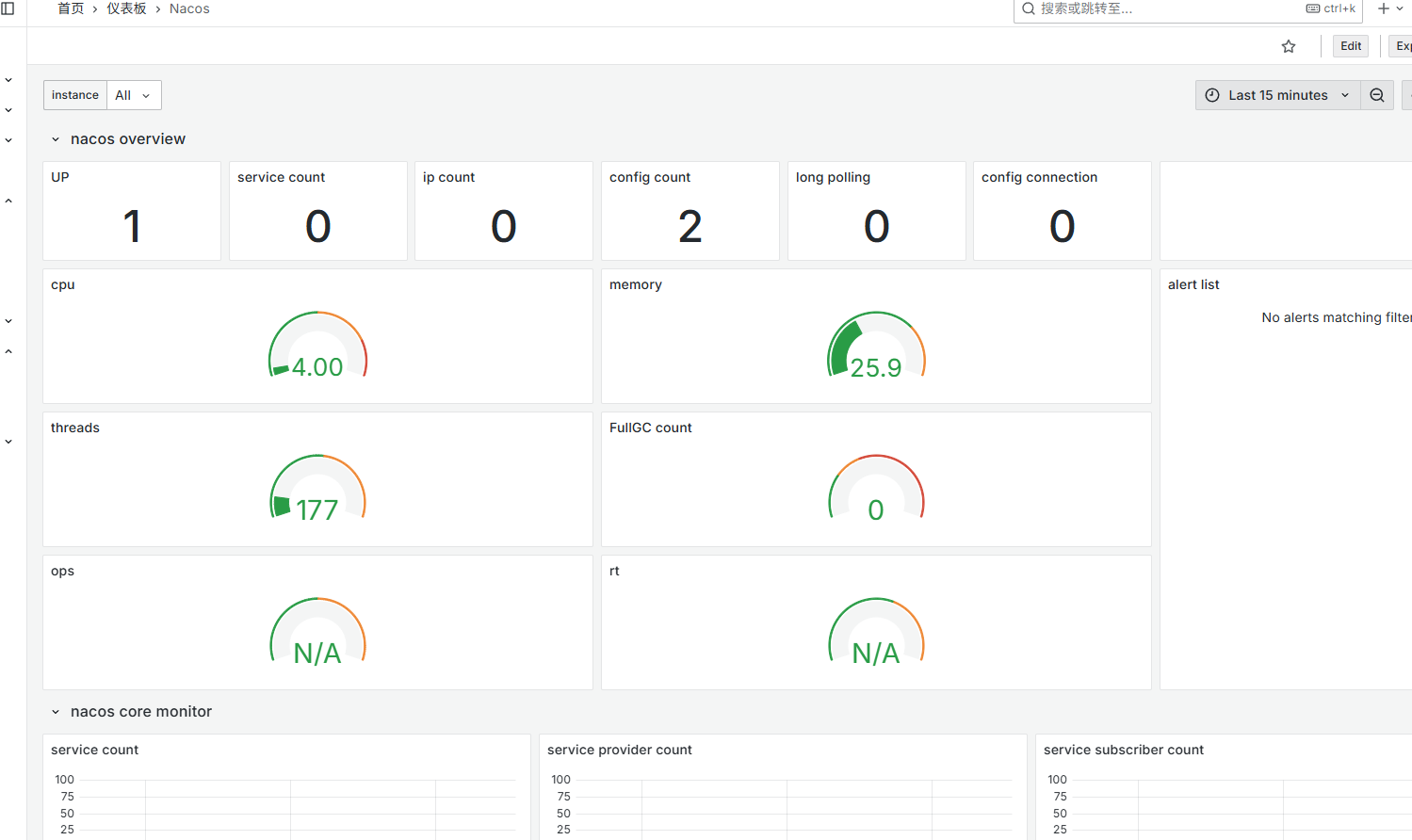1412x840 pixels.
Task: Open the instance All dropdown
Action: [134, 95]
